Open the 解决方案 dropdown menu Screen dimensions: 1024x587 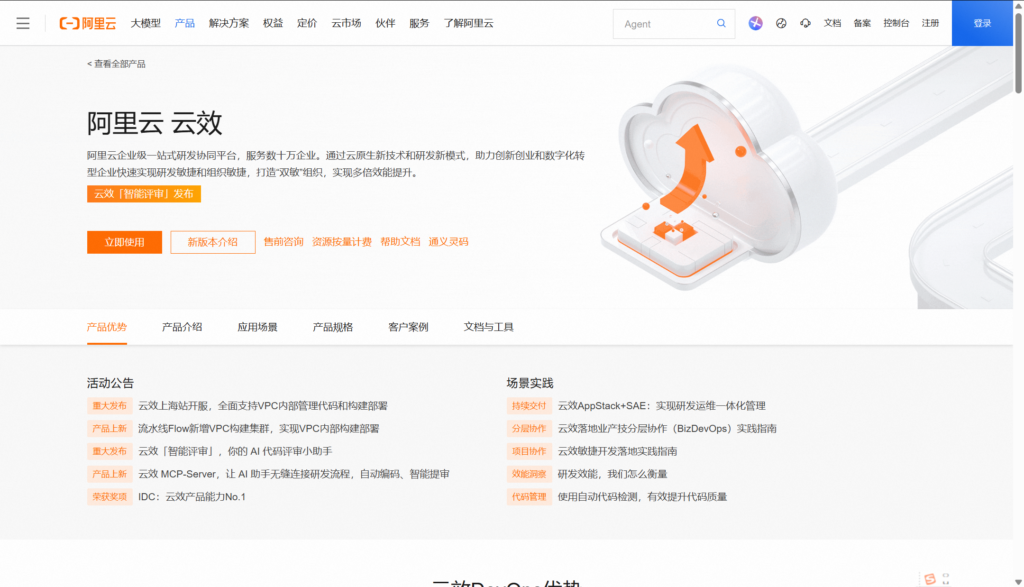tap(231, 23)
